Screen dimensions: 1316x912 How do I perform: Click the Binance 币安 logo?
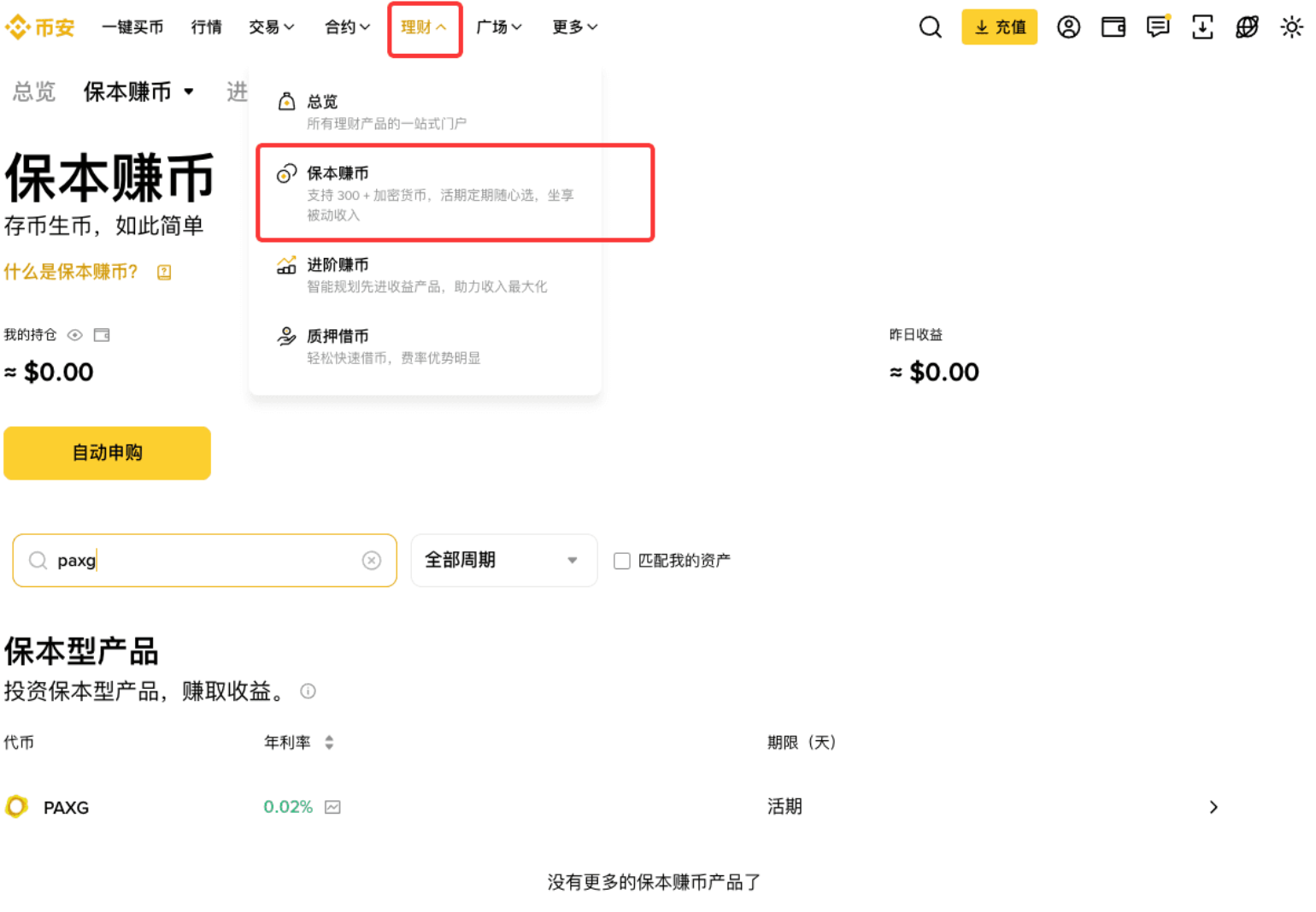tap(39, 26)
